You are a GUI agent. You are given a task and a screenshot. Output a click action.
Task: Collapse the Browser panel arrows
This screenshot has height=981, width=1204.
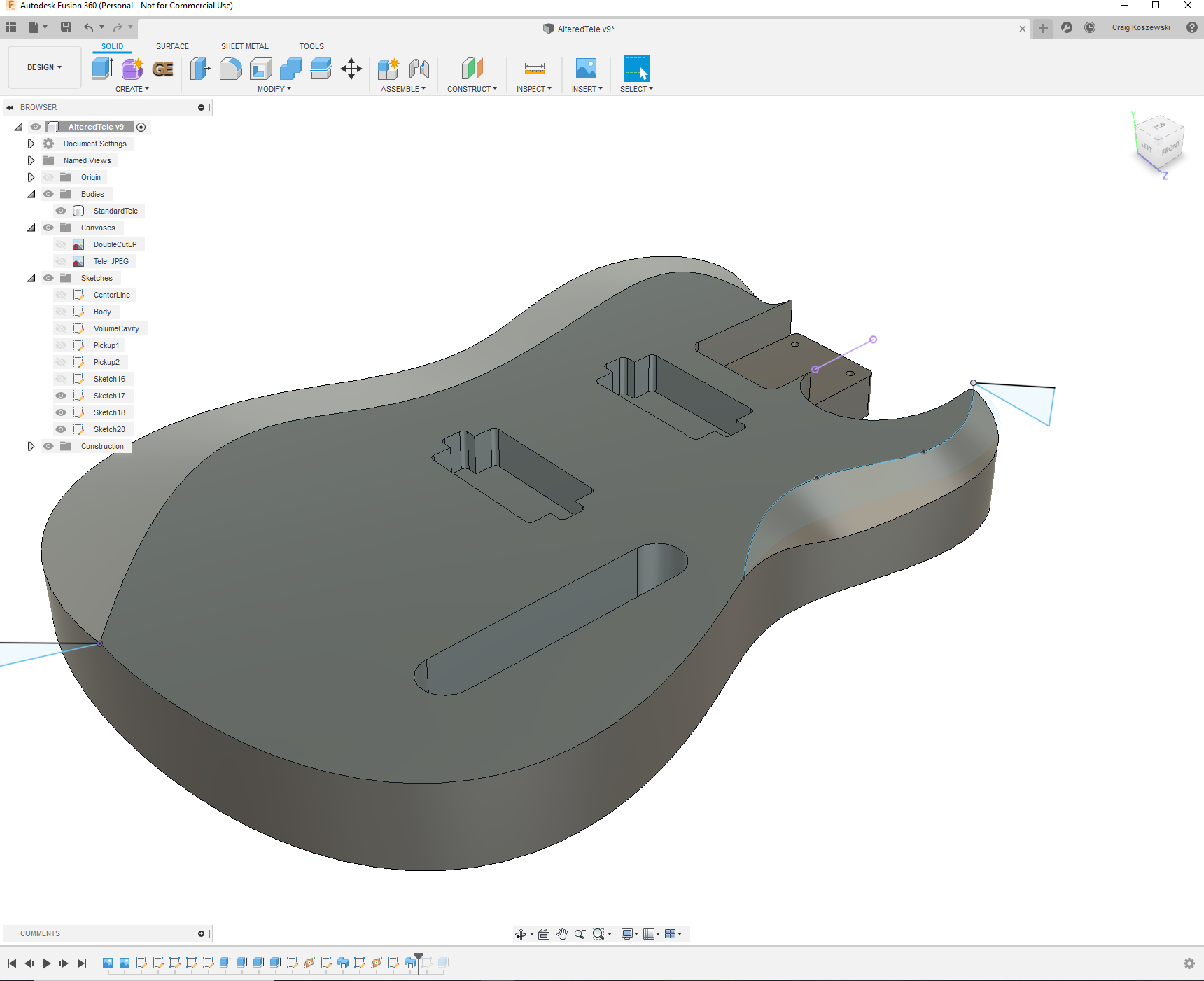10,107
